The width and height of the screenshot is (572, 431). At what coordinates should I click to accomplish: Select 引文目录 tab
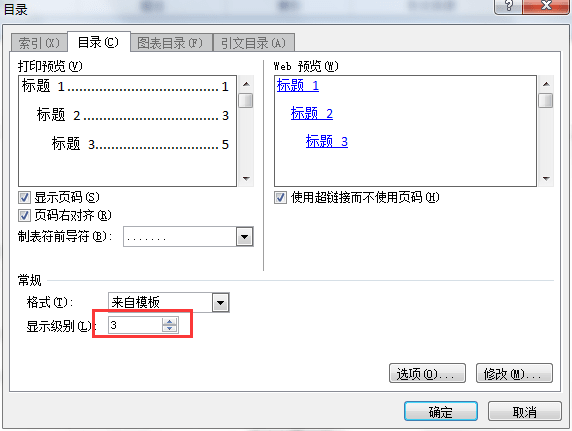point(254,43)
